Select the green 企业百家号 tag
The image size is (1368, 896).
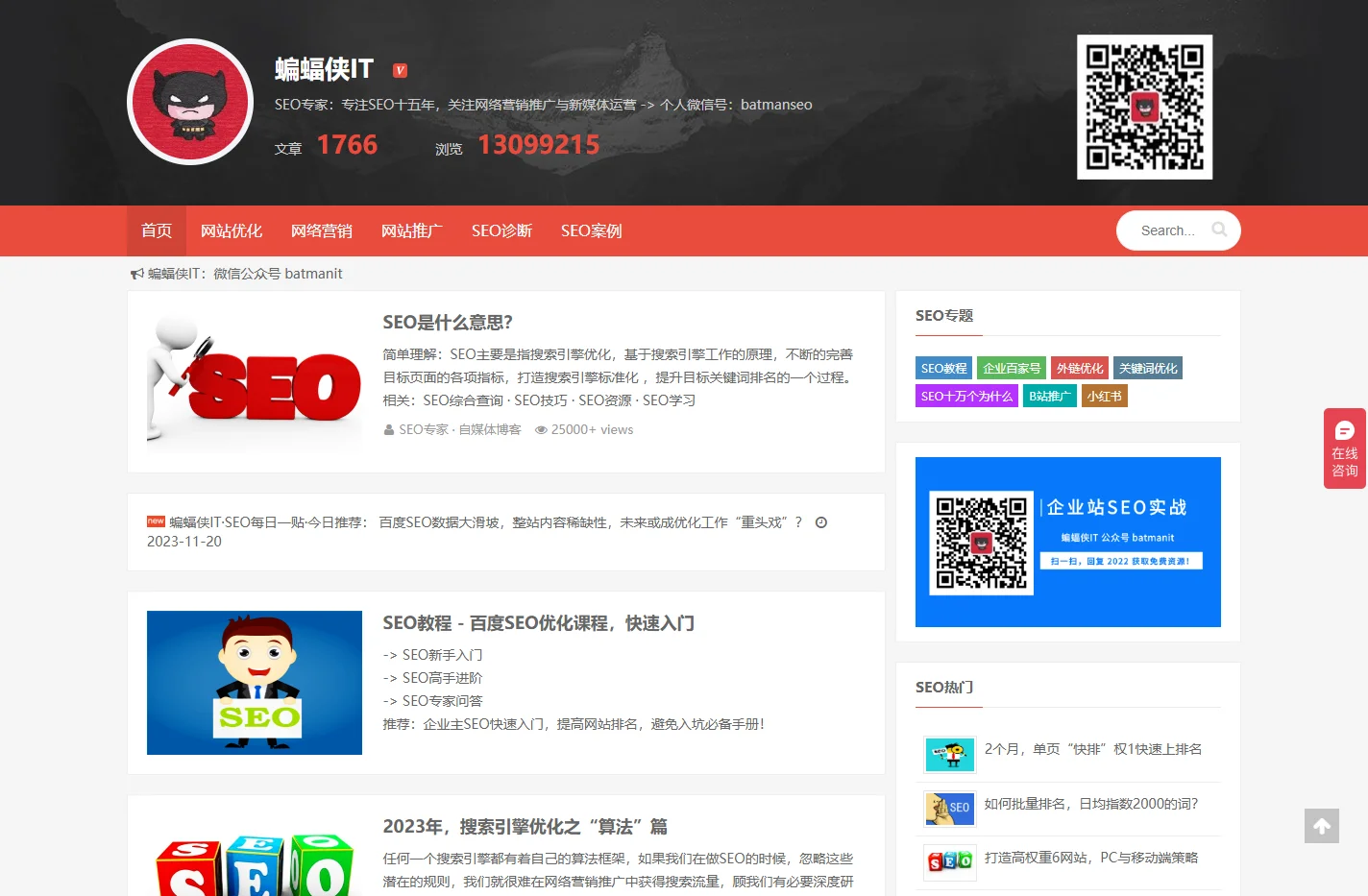[1013, 368]
